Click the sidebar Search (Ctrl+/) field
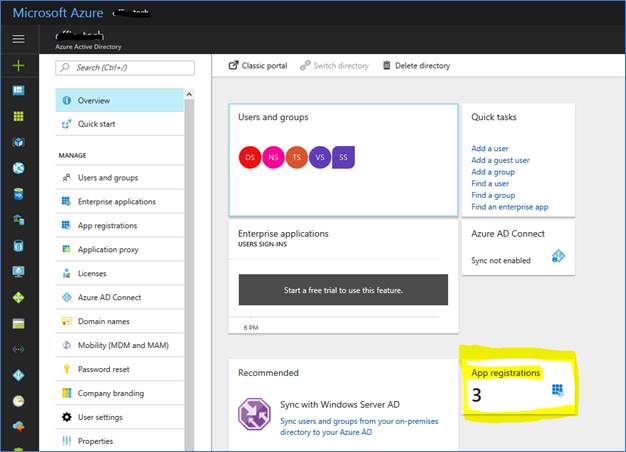The image size is (626, 452). 125,67
